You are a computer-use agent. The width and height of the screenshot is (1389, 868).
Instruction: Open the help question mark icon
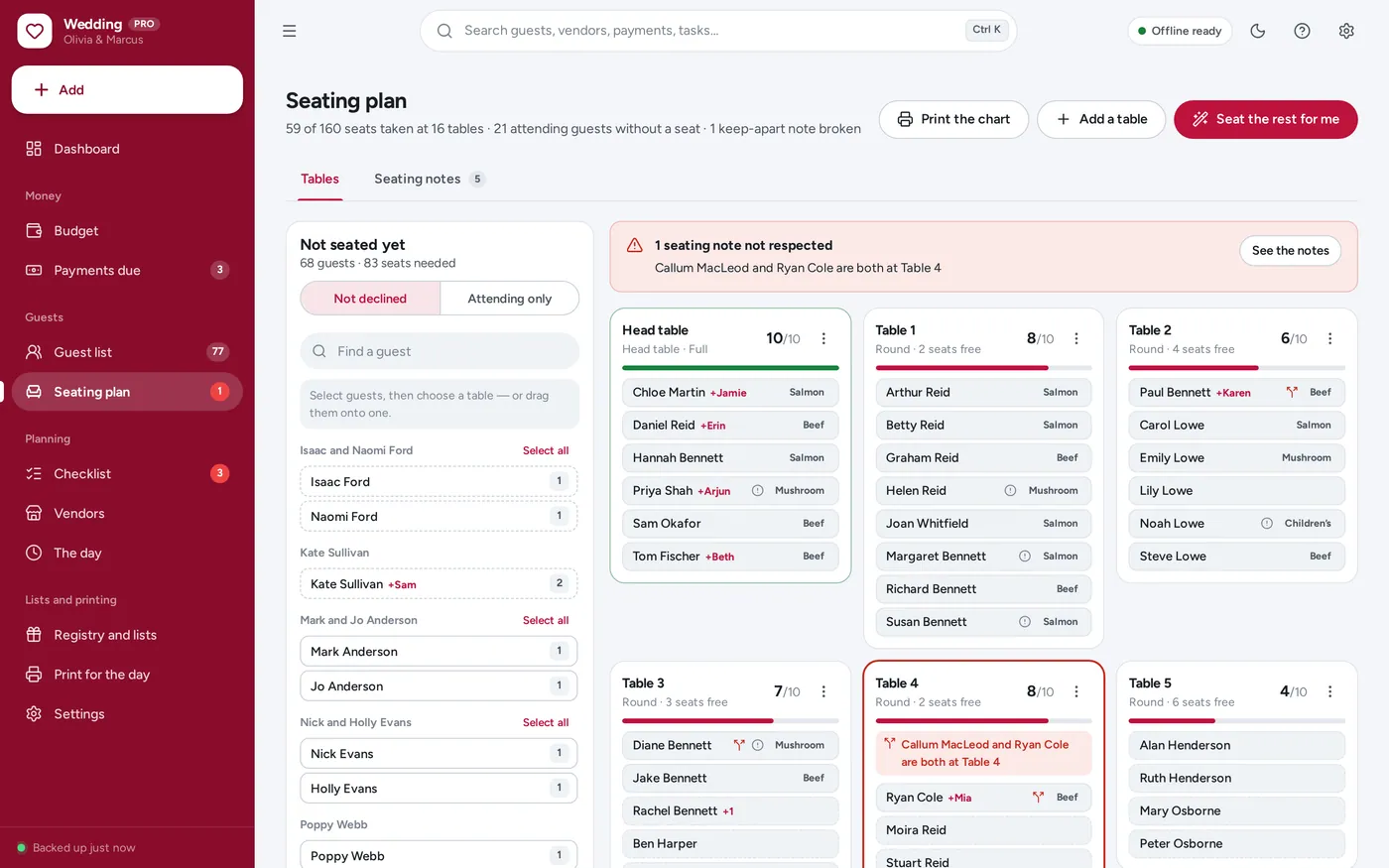[1303, 31]
